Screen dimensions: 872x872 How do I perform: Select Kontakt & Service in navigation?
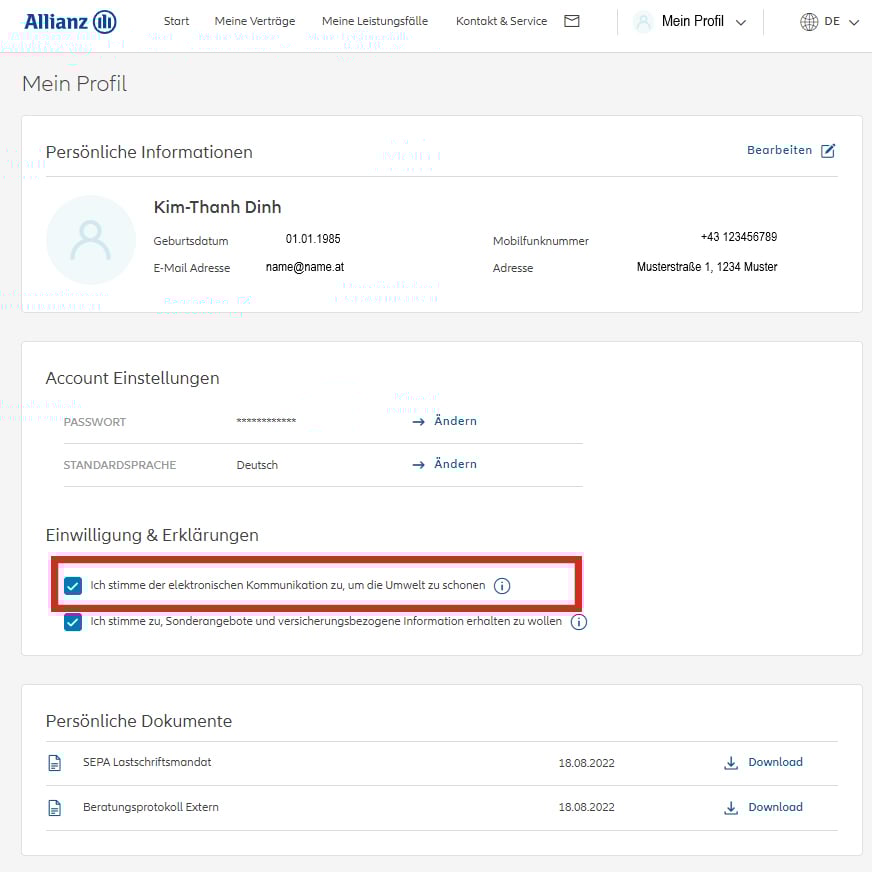[x=501, y=21]
